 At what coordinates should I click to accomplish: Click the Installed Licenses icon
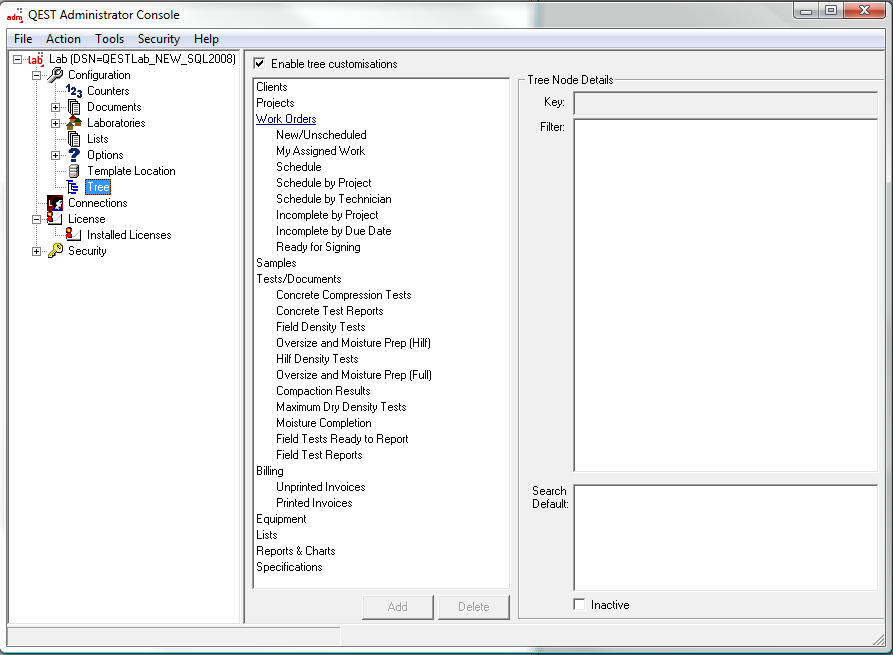click(x=74, y=235)
